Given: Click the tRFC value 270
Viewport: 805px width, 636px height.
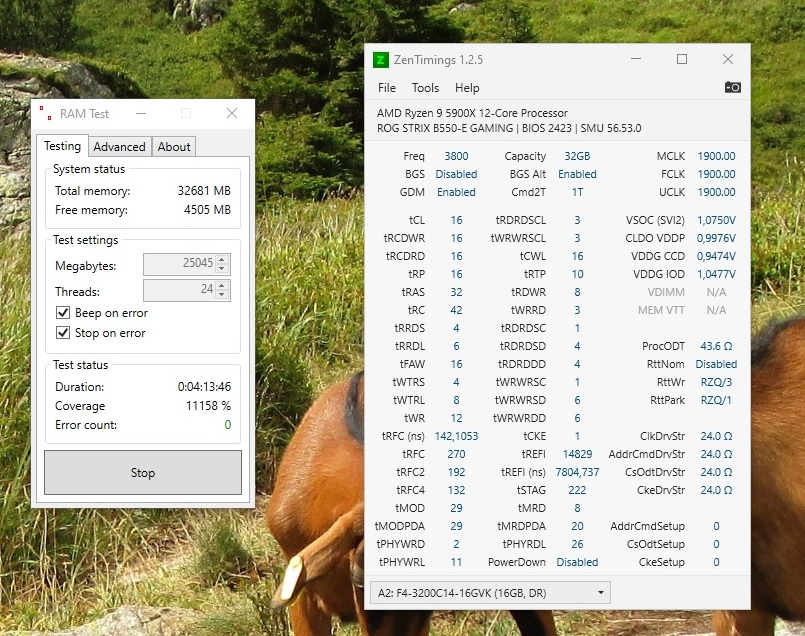Looking at the screenshot, I should pos(456,454).
